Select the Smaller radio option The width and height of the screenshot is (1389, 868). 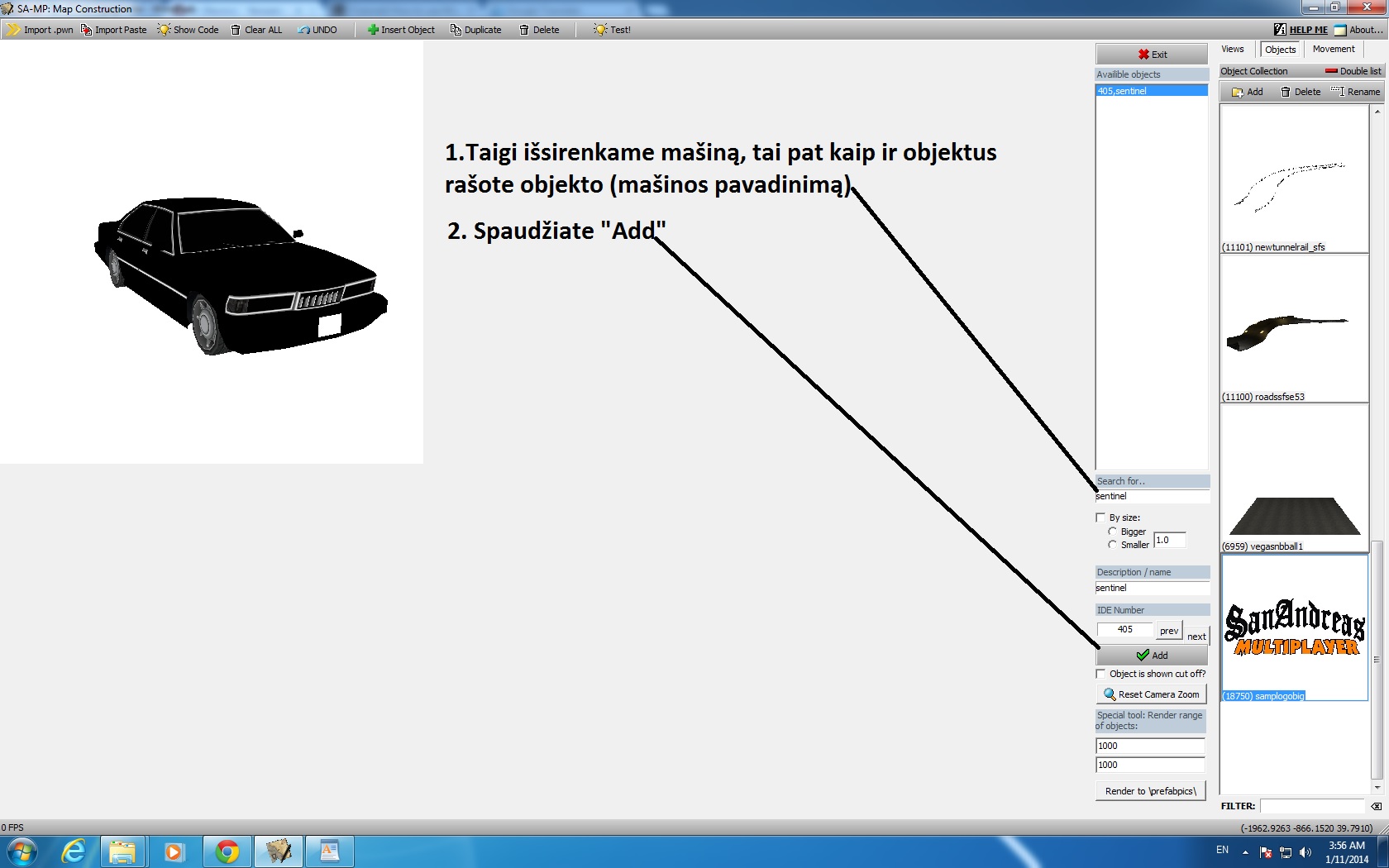tap(1112, 545)
